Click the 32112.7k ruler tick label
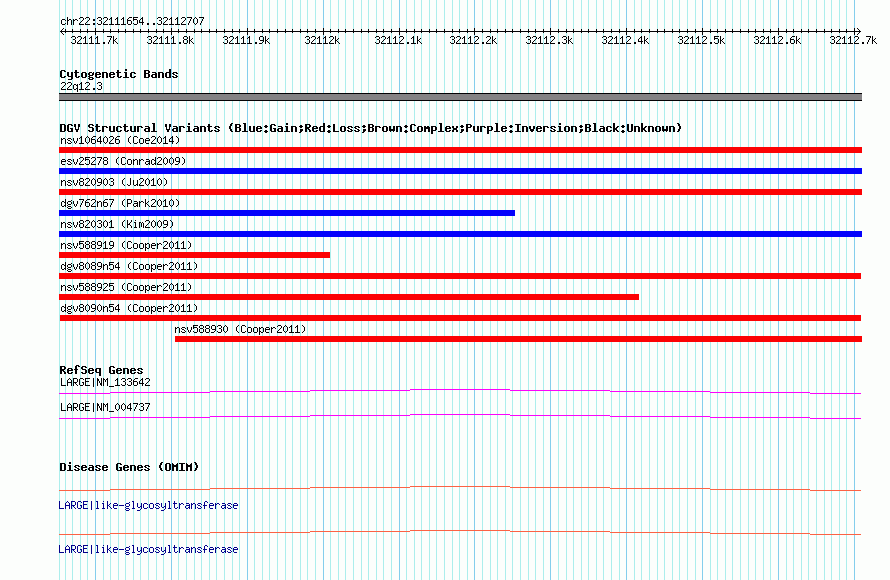 [x=853, y=40]
